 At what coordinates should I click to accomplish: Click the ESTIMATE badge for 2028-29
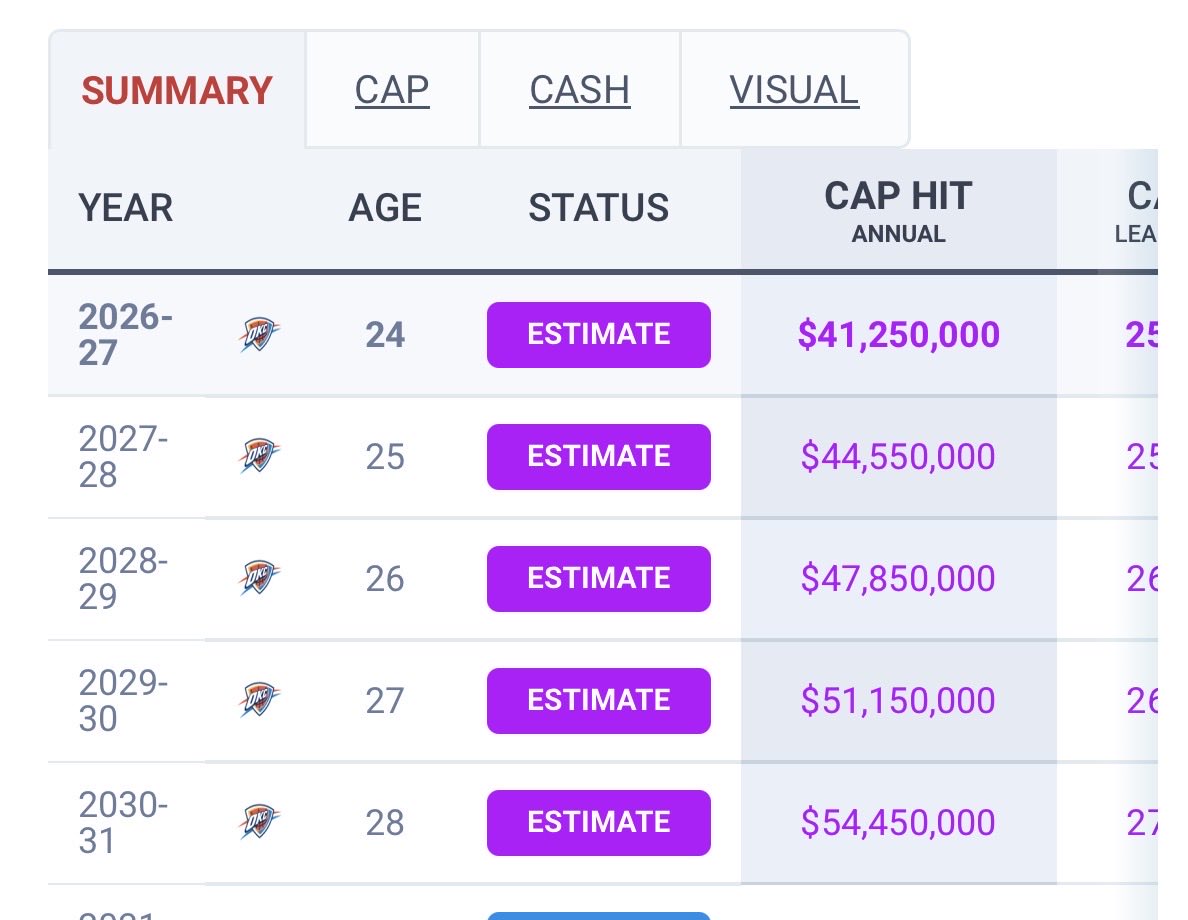click(x=599, y=578)
